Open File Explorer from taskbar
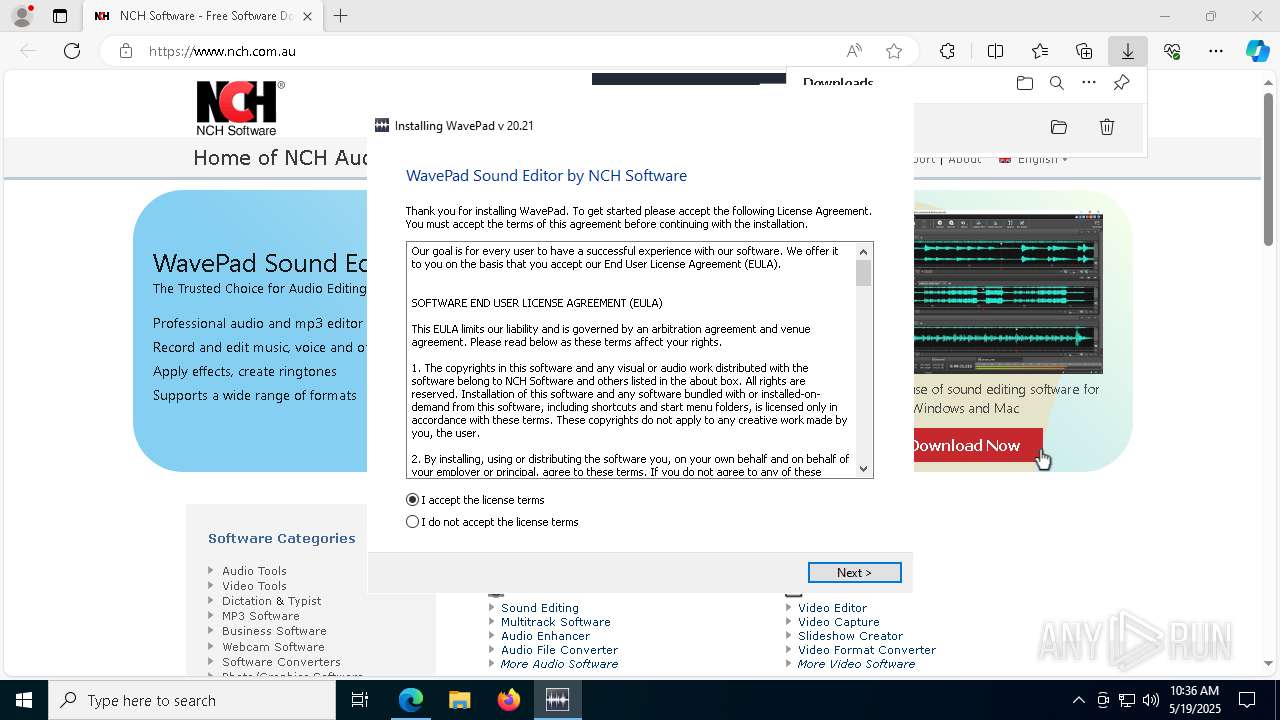This screenshot has width=1280, height=720. click(459, 700)
